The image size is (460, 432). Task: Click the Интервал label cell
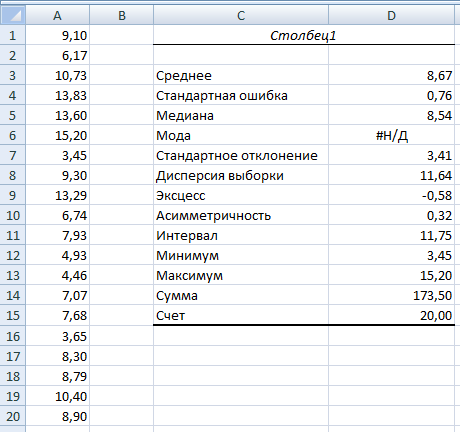(241, 235)
